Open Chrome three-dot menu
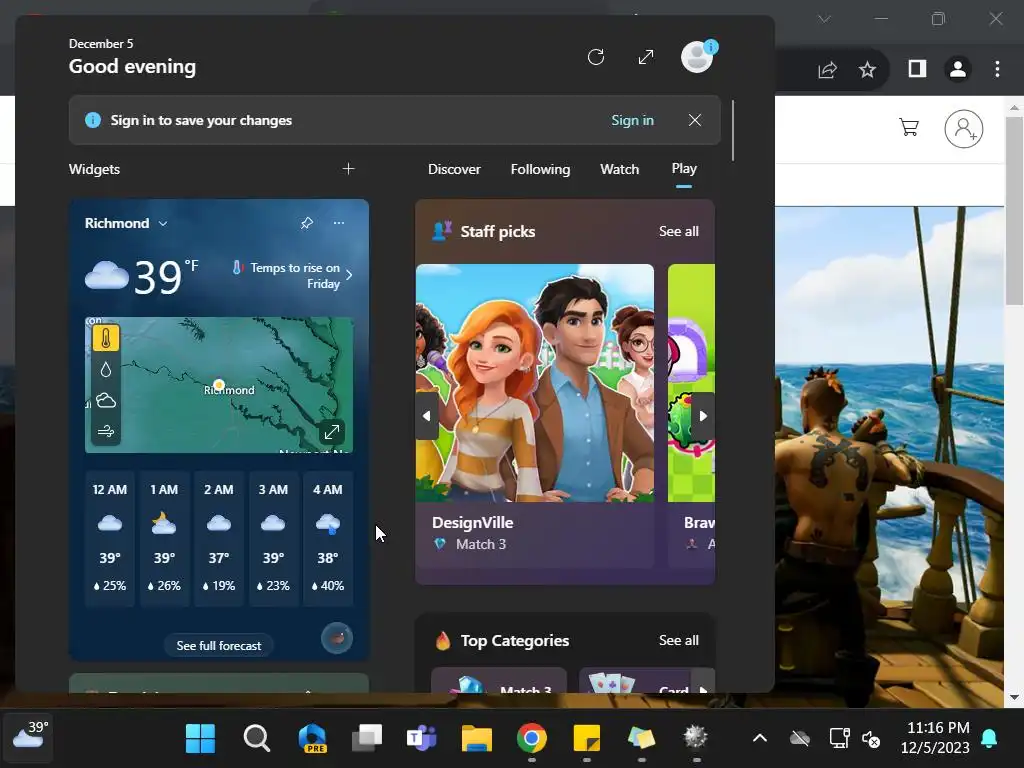Viewport: 1024px width, 768px height. [x=997, y=69]
